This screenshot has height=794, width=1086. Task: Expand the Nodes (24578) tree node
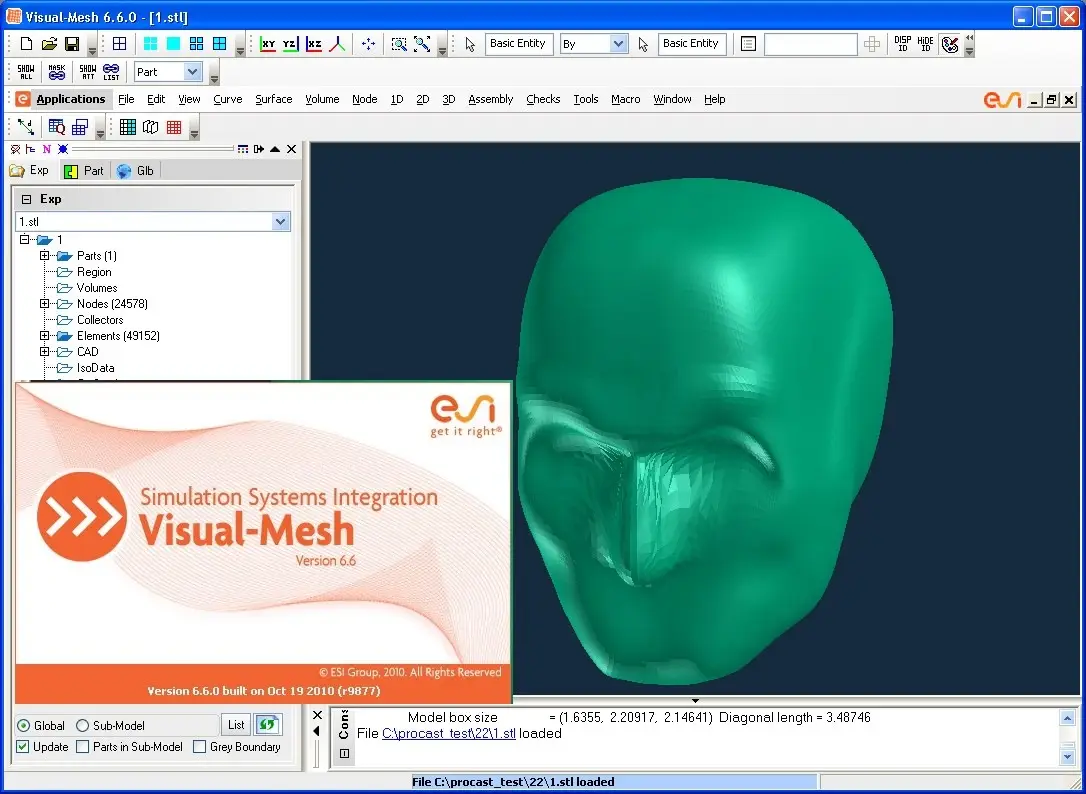click(44, 303)
